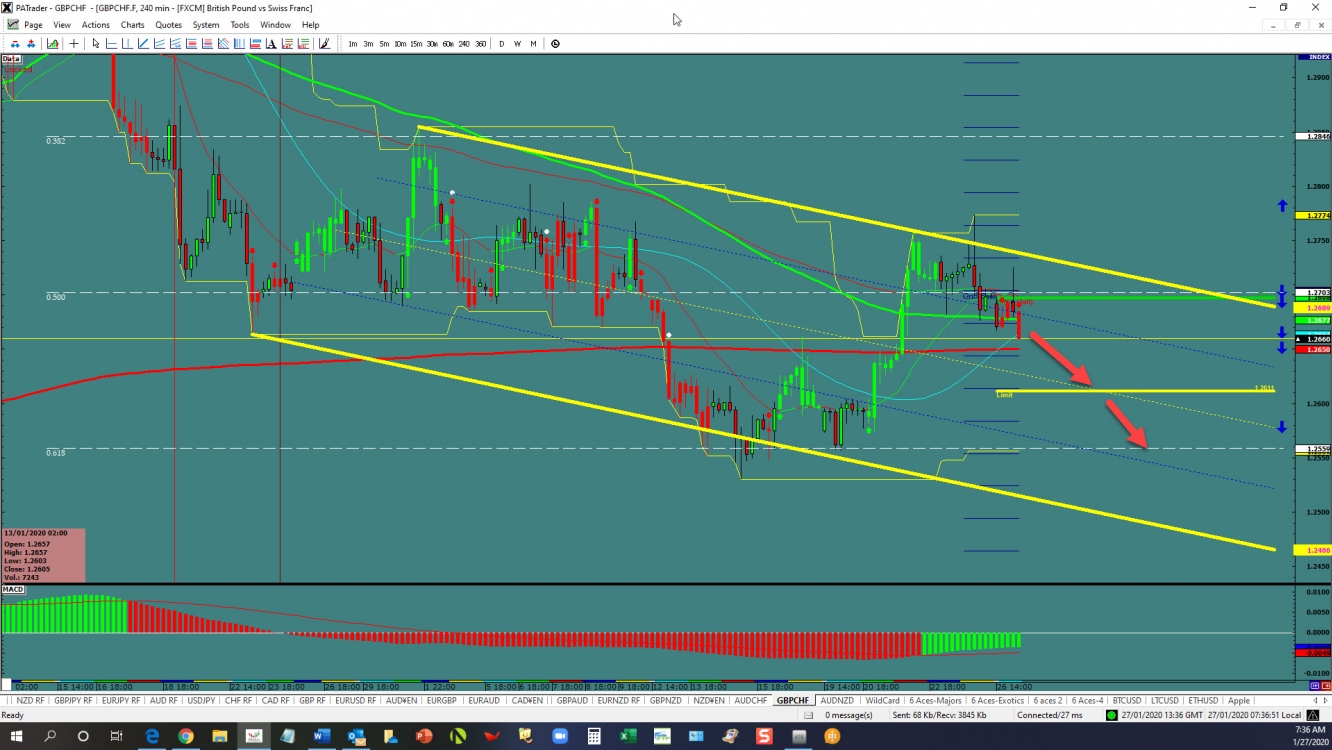The width and height of the screenshot is (1332, 750).
Task: Click the second blue-red trade icon in toolbar
Action: click(31, 43)
